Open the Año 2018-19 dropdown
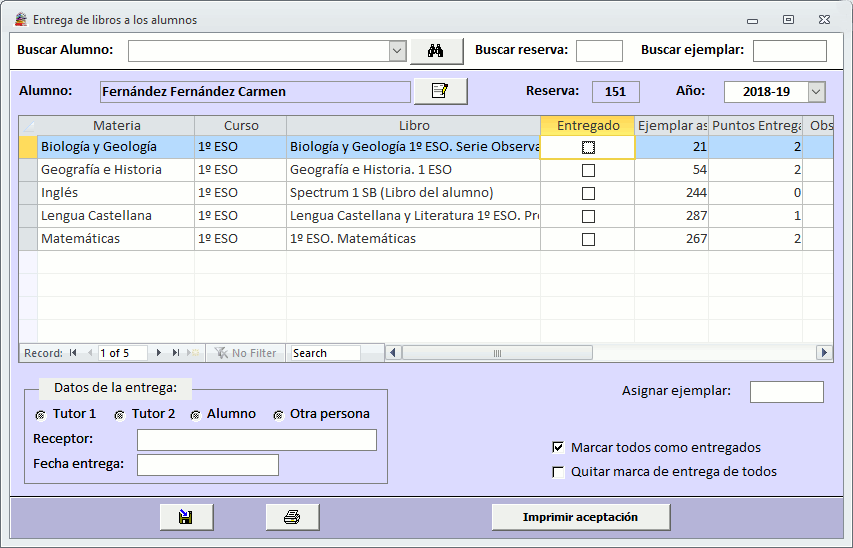The image size is (853, 548). pyautogui.click(x=816, y=92)
